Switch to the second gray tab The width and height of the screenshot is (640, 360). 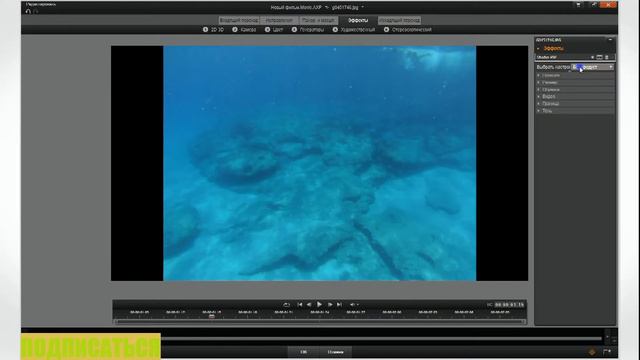(x=279, y=20)
